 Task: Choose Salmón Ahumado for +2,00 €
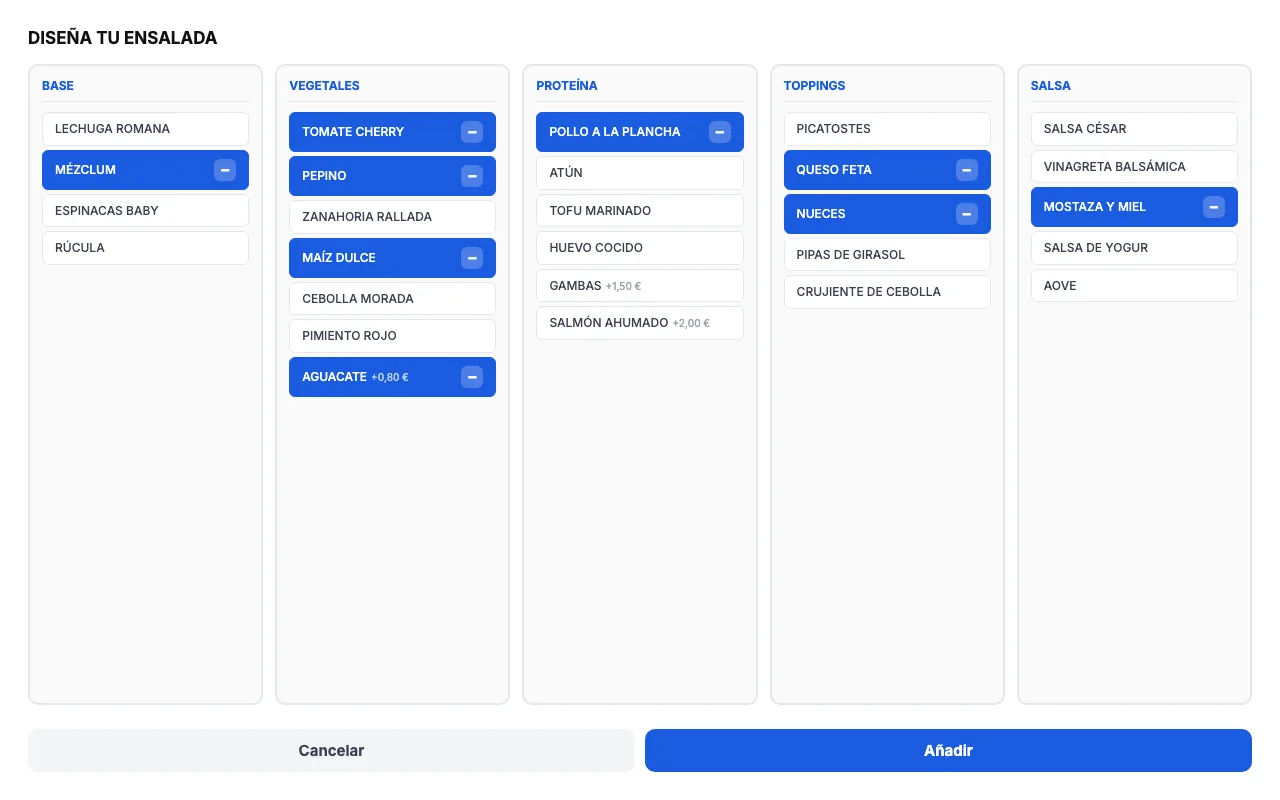[640, 323]
